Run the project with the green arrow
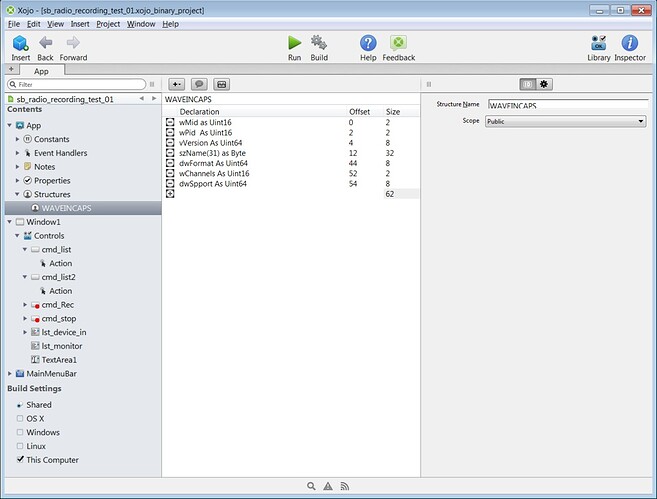 (295, 43)
